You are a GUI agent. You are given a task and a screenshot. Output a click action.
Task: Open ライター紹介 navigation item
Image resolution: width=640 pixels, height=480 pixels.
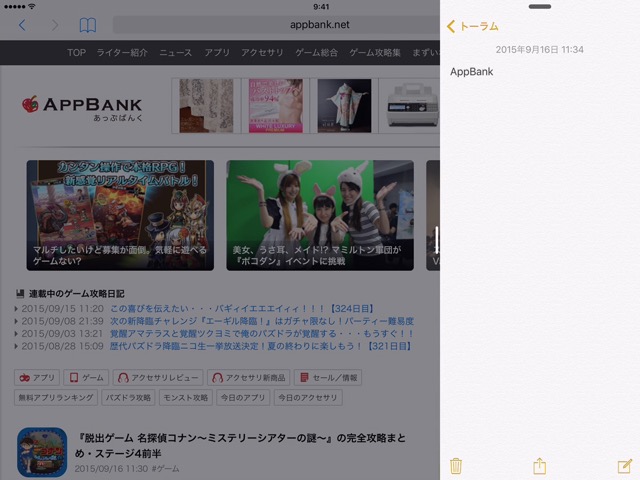point(122,53)
